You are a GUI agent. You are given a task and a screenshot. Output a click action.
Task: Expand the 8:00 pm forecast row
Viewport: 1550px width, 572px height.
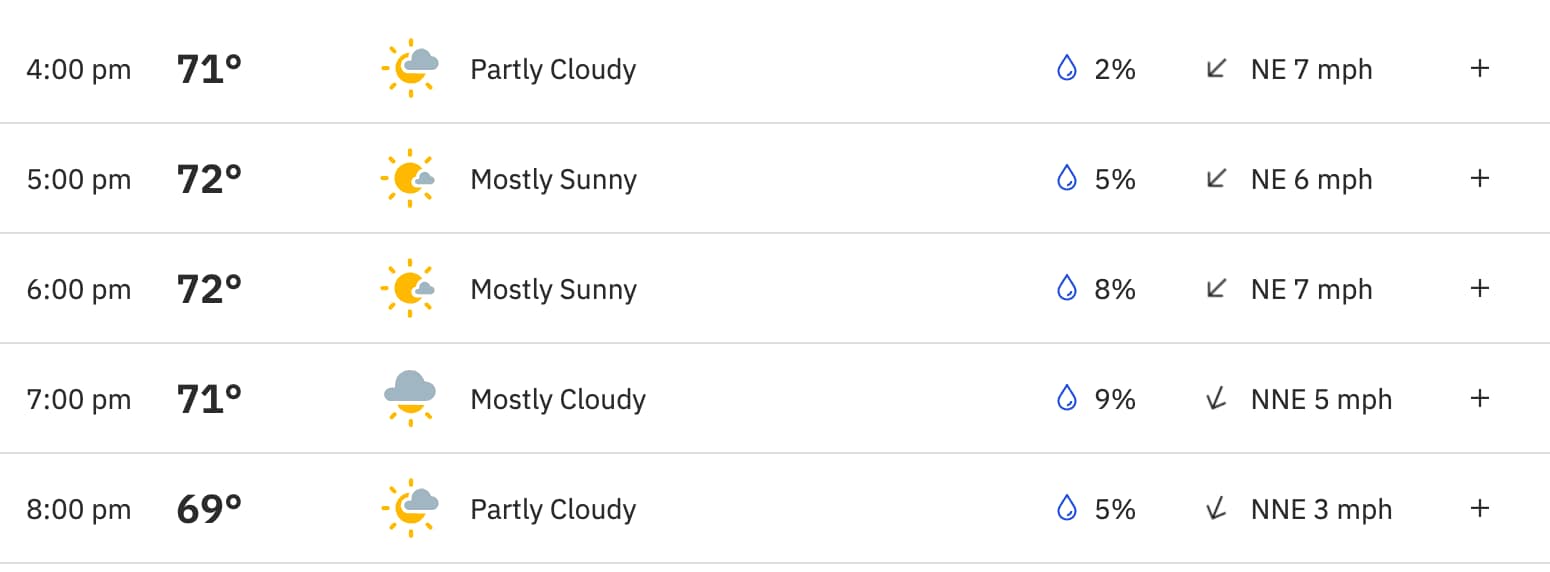click(1480, 508)
